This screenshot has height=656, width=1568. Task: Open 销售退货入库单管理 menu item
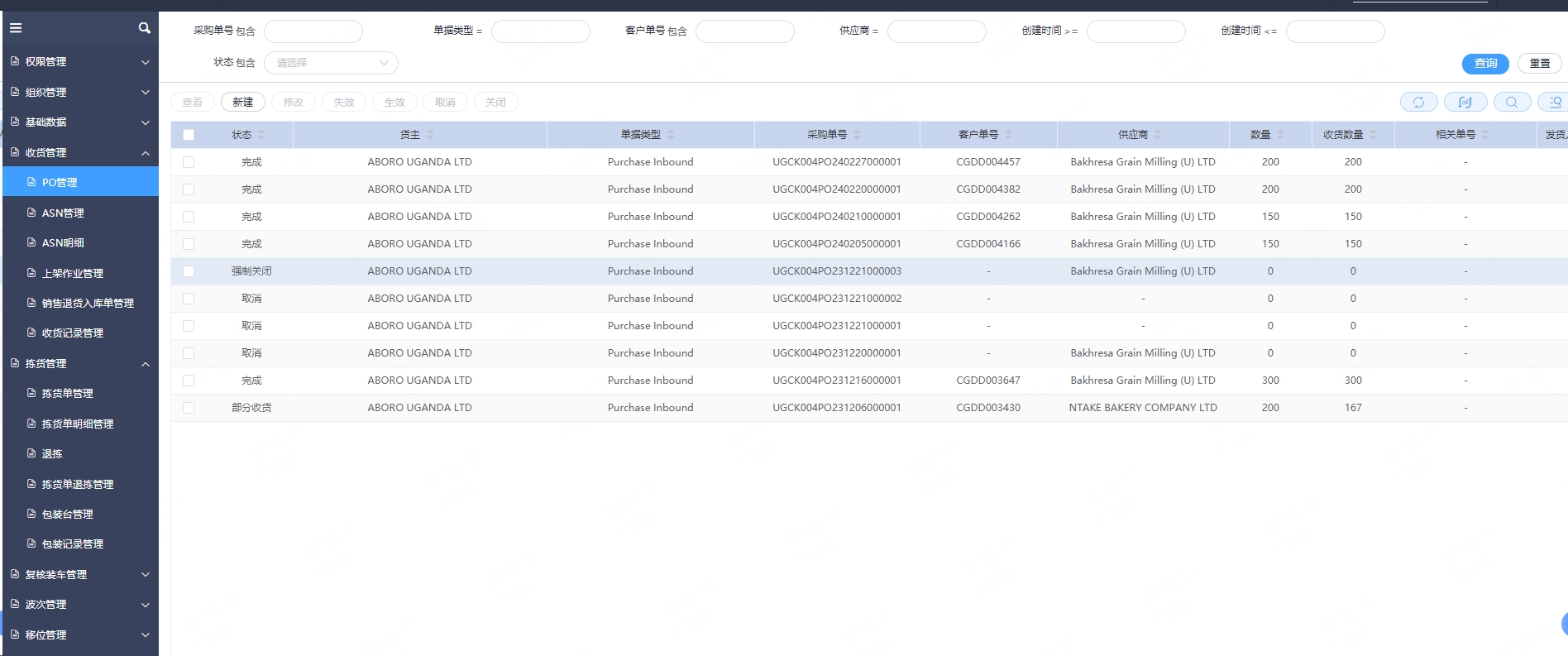coord(80,303)
